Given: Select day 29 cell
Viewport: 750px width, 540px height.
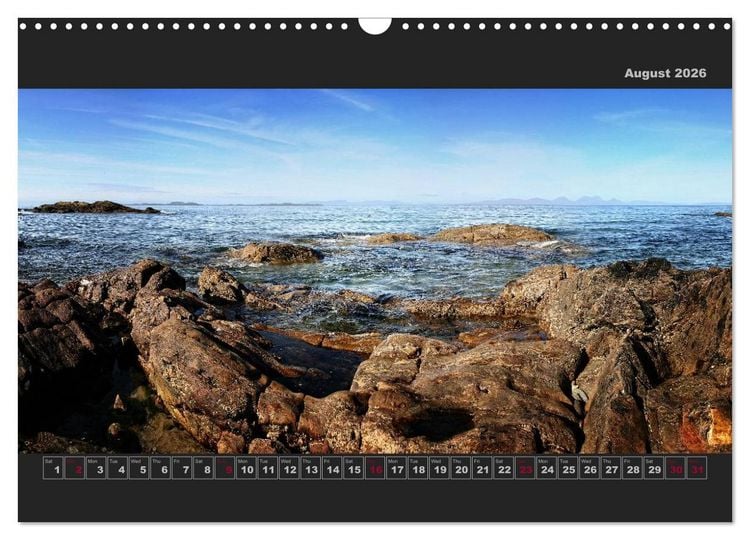Looking at the screenshot, I should click(654, 468).
